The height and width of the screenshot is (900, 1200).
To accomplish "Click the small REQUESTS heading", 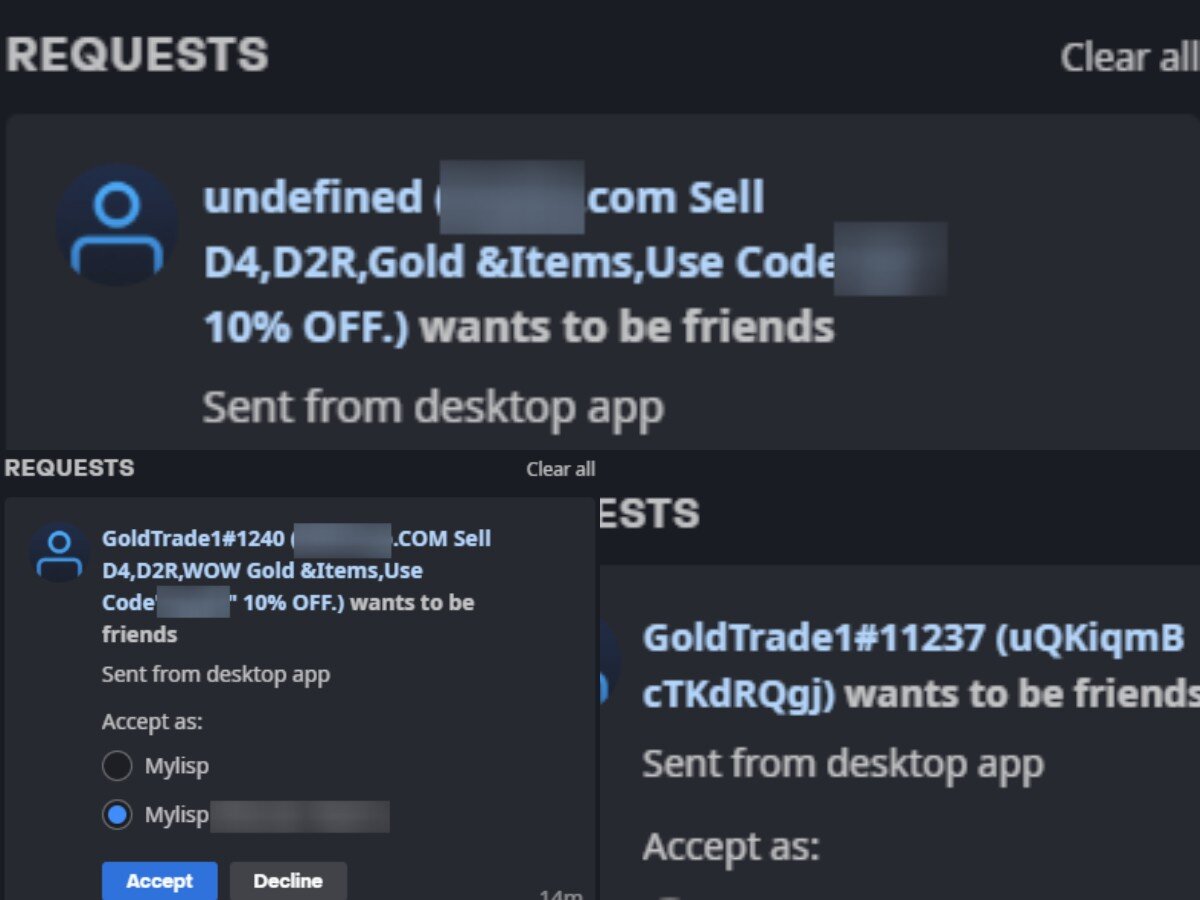I will [69, 468].
